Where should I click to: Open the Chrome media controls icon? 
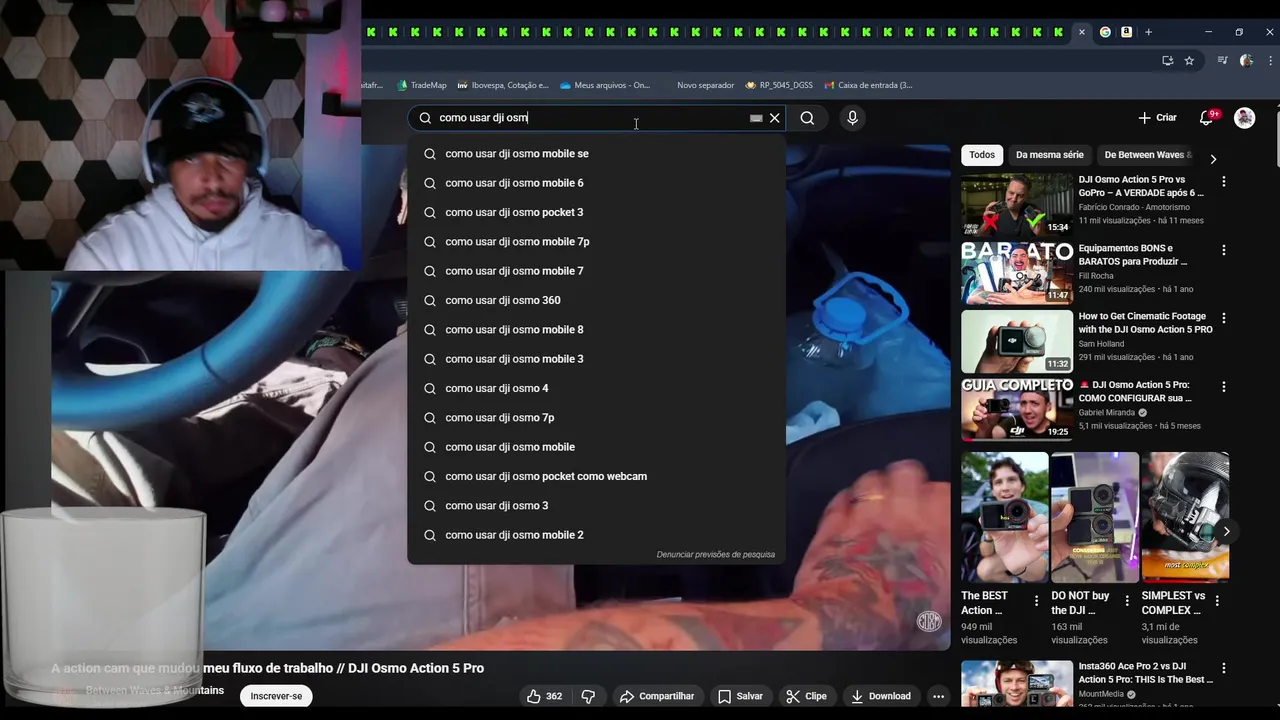pos(1222,60)
